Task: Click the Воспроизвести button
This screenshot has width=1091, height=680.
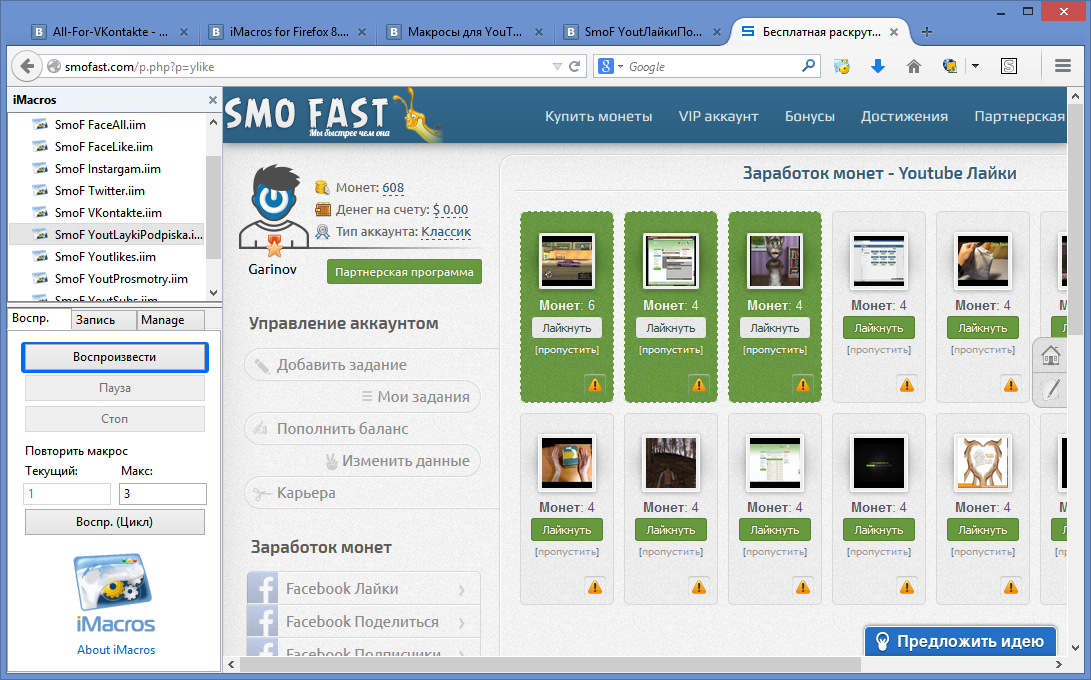Action: [115, 357]
